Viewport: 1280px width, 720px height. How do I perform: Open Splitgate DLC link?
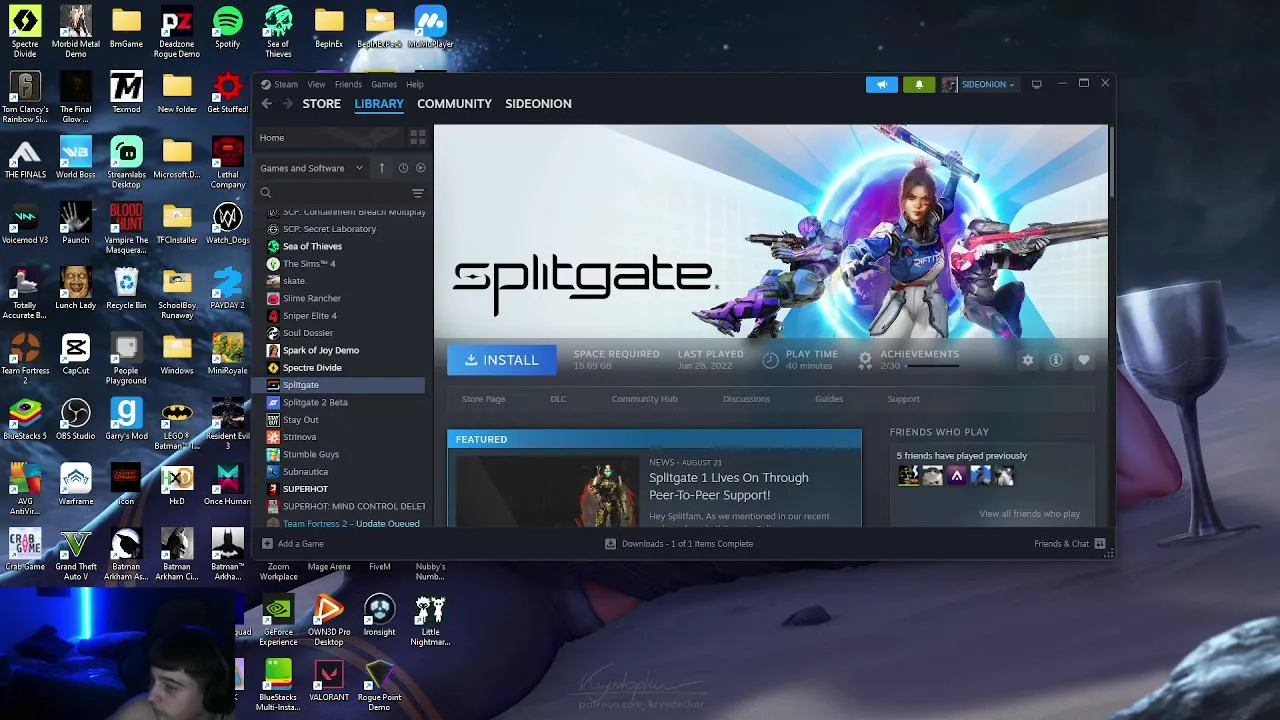pyautogui.click(x=558, y=399)
